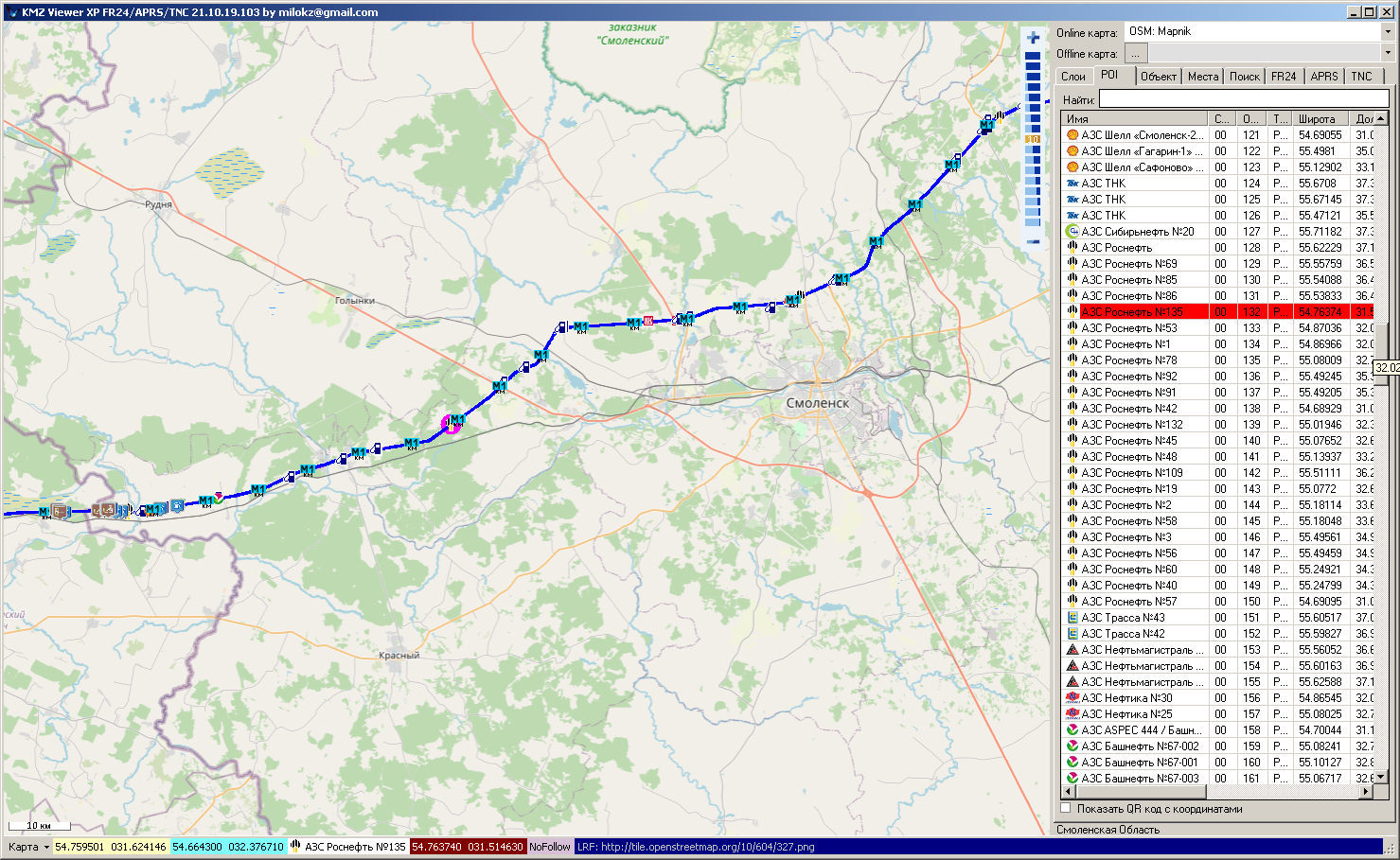1400x860 pixels.
Task: Click the horizontal scrollbar left arrow
Action: [1070, 792]
